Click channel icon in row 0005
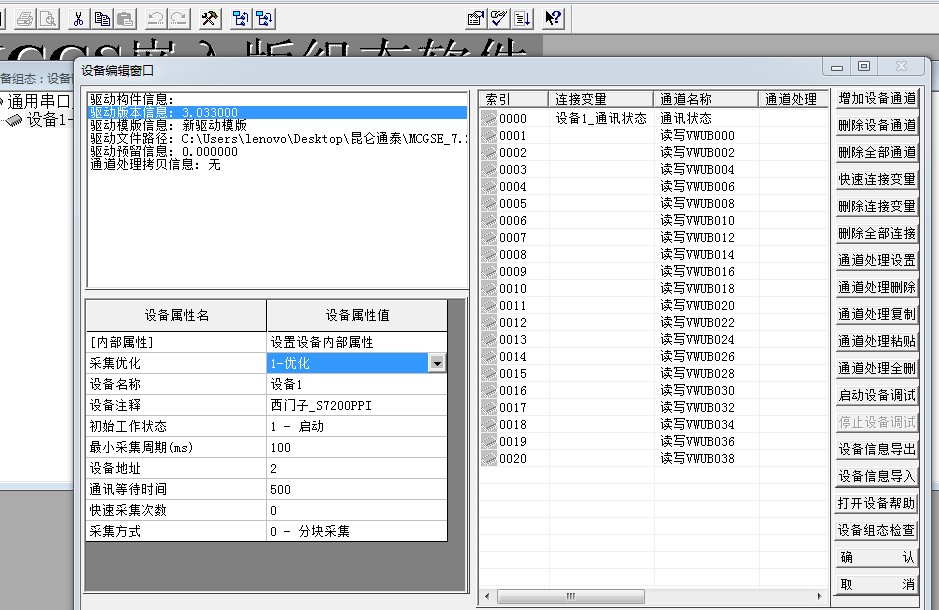 click(489, 204)
